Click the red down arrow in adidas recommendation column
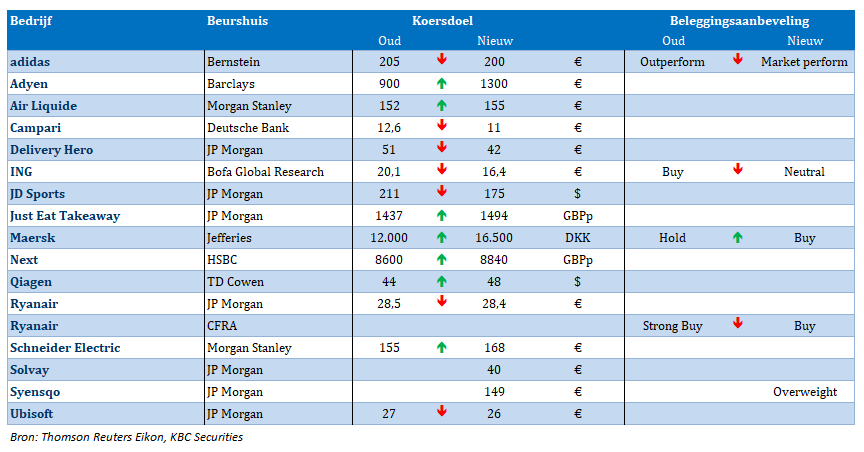The height and width of the screenshot is (452, 864). click(x=738, y=60)
